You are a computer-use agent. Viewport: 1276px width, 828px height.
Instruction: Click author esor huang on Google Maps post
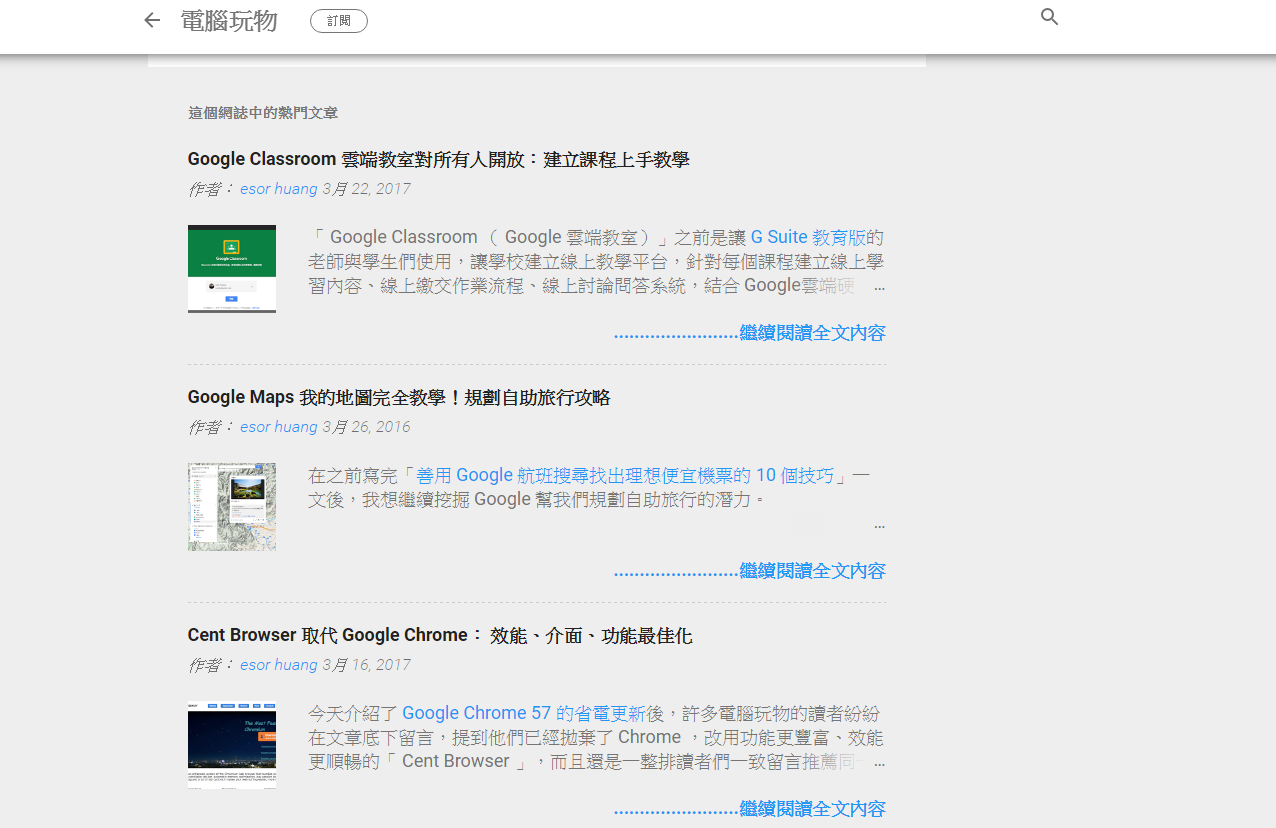click(x=279, y=427)
